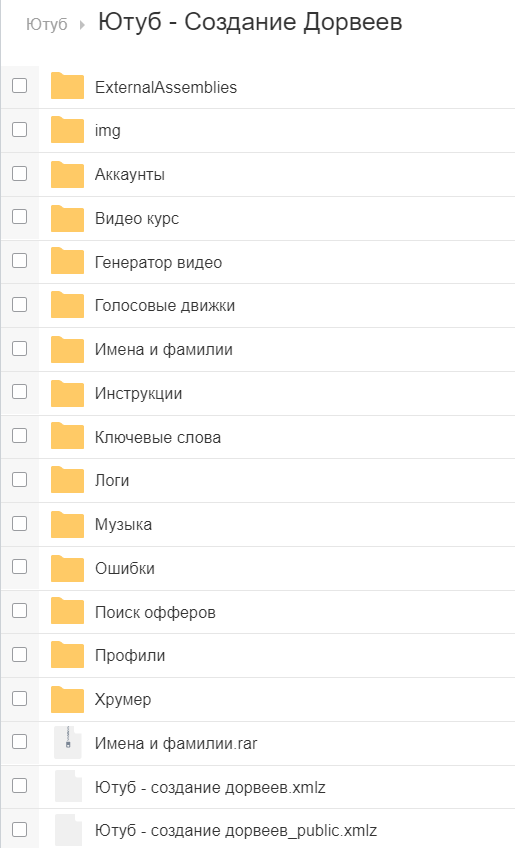Check the box beside Профили

19,654
